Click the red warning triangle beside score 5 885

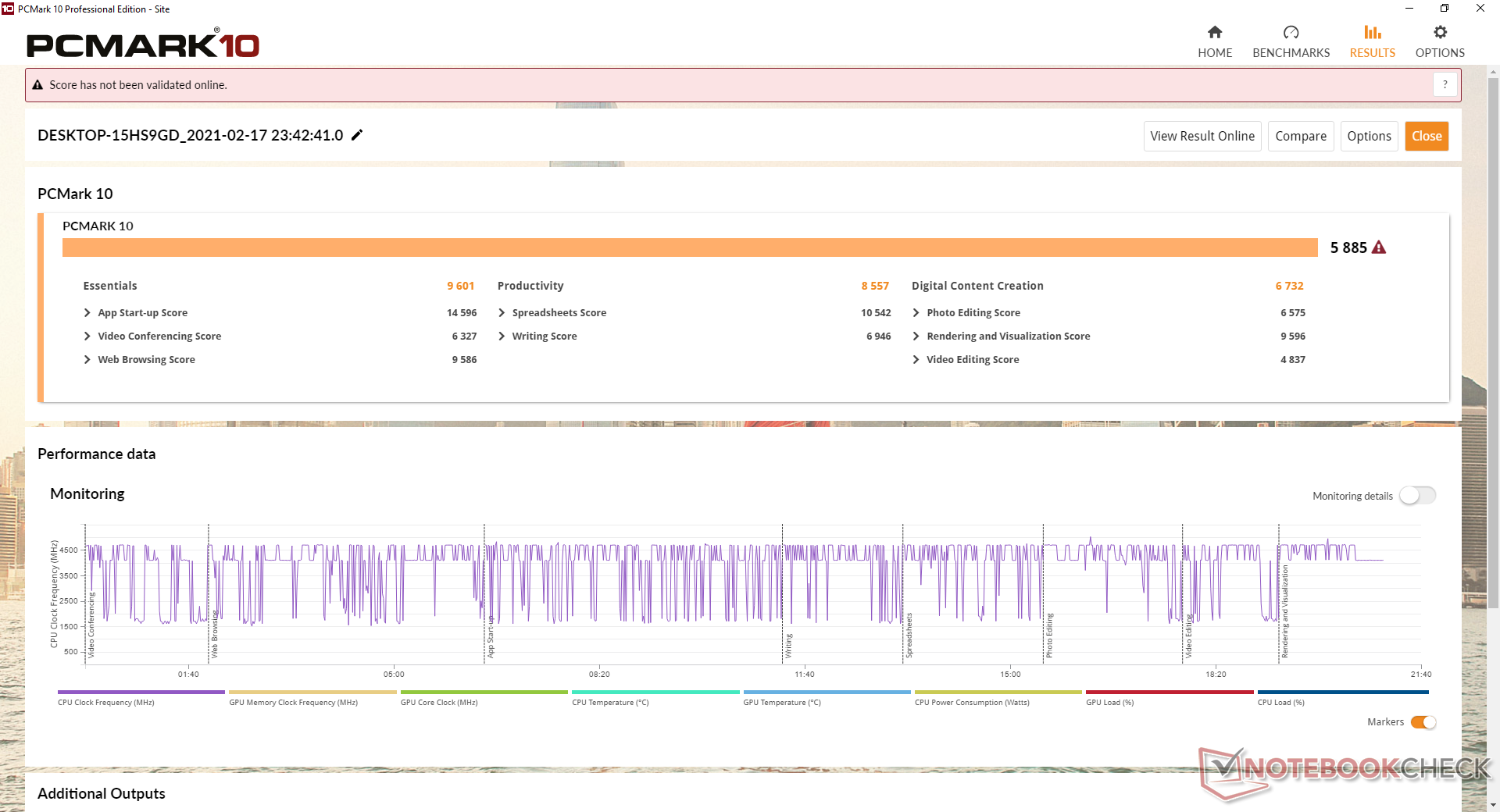1379,248
